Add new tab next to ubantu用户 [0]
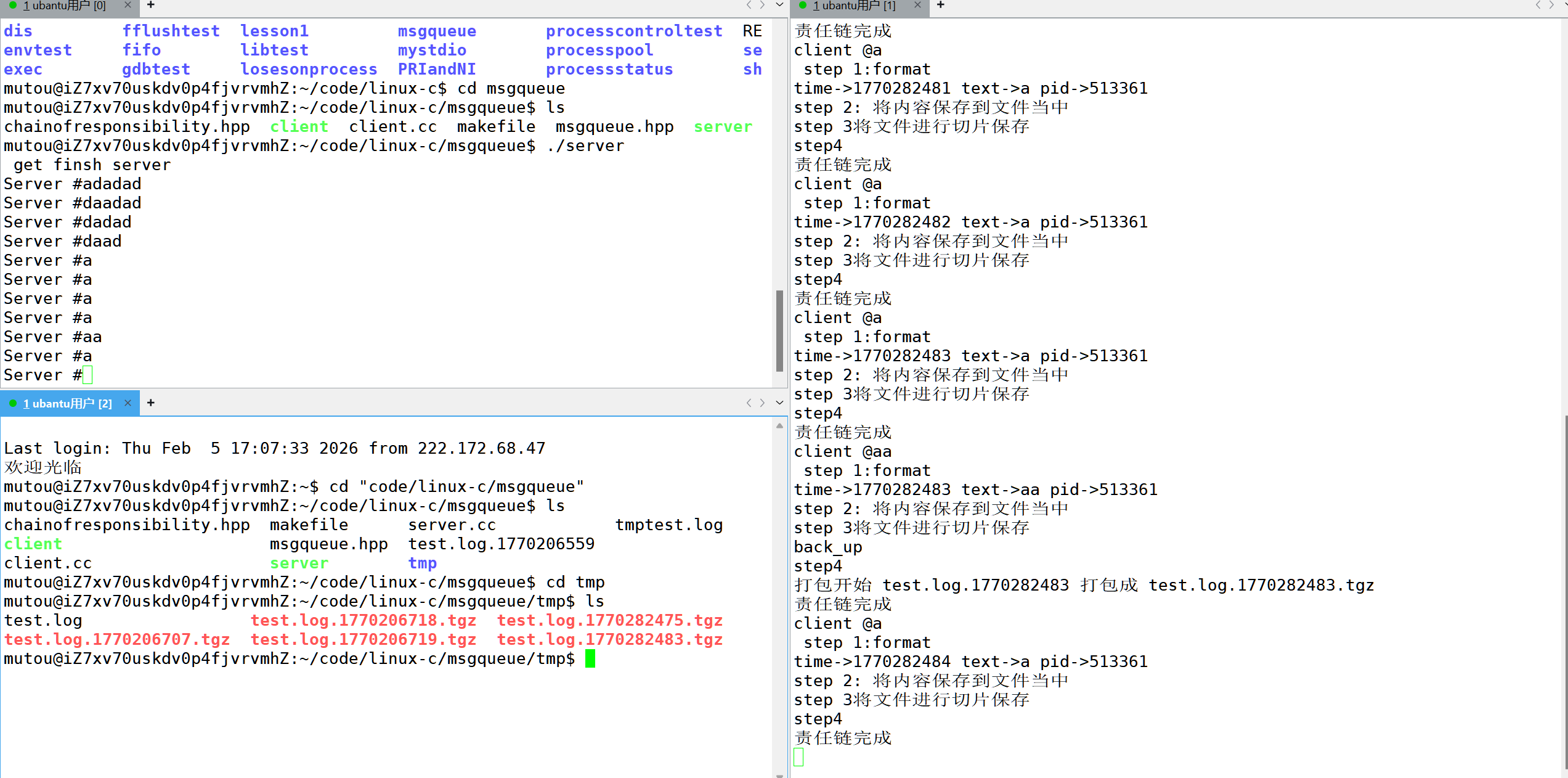1568x778 pixels. pos(150,5)
